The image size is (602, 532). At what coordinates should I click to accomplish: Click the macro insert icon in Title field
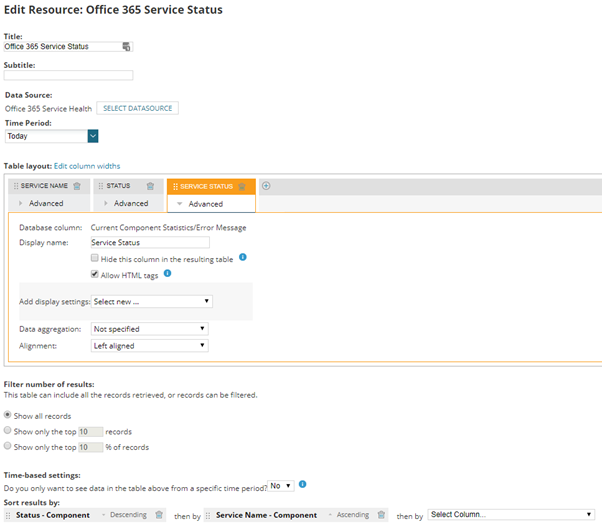[126, 46]
